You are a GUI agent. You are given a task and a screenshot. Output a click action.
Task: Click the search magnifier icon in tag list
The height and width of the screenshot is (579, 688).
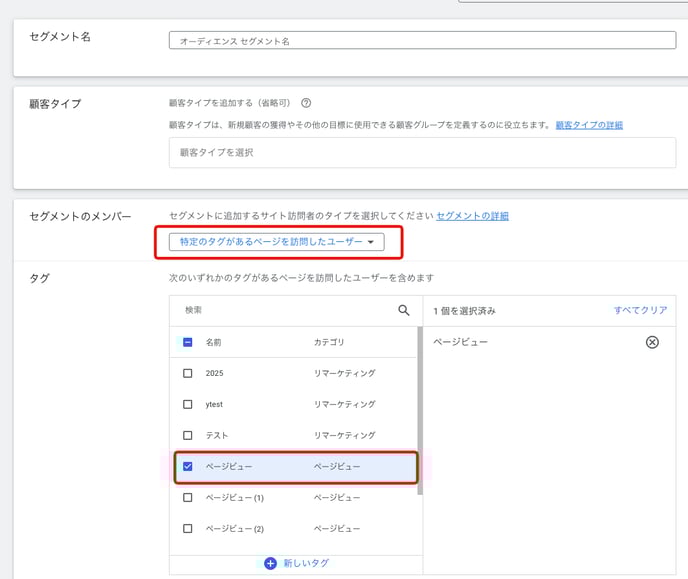point(404,310)
